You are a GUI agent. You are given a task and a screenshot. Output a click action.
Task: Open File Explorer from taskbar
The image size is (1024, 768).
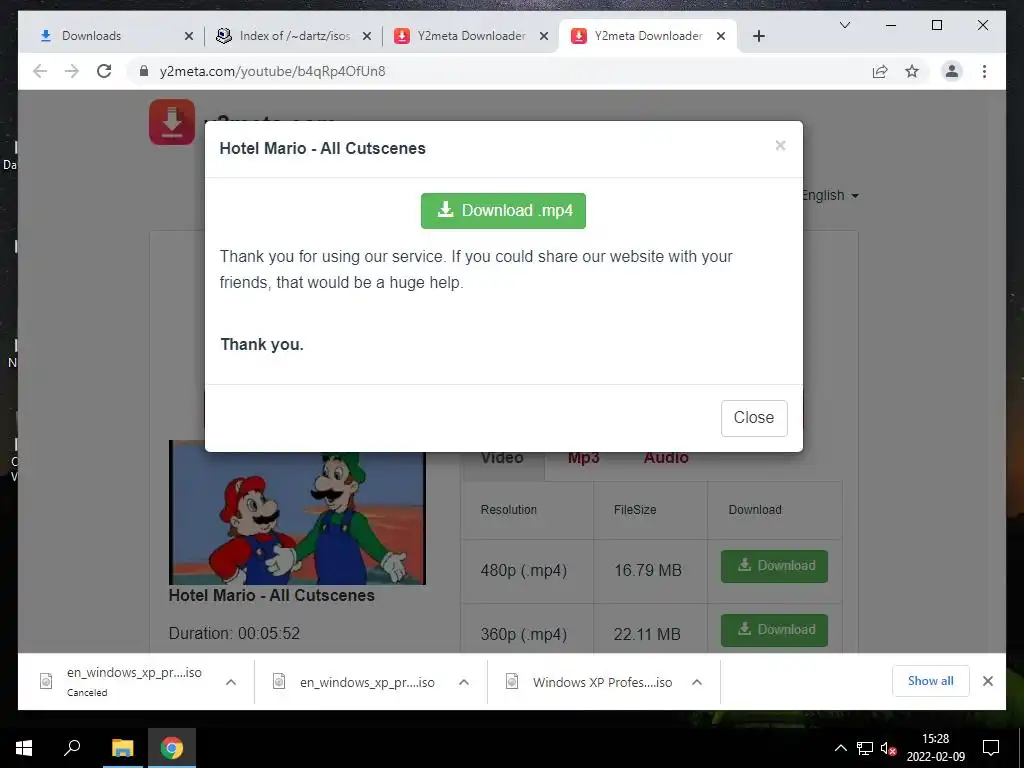pyautogui.click(x=122, y=748)
